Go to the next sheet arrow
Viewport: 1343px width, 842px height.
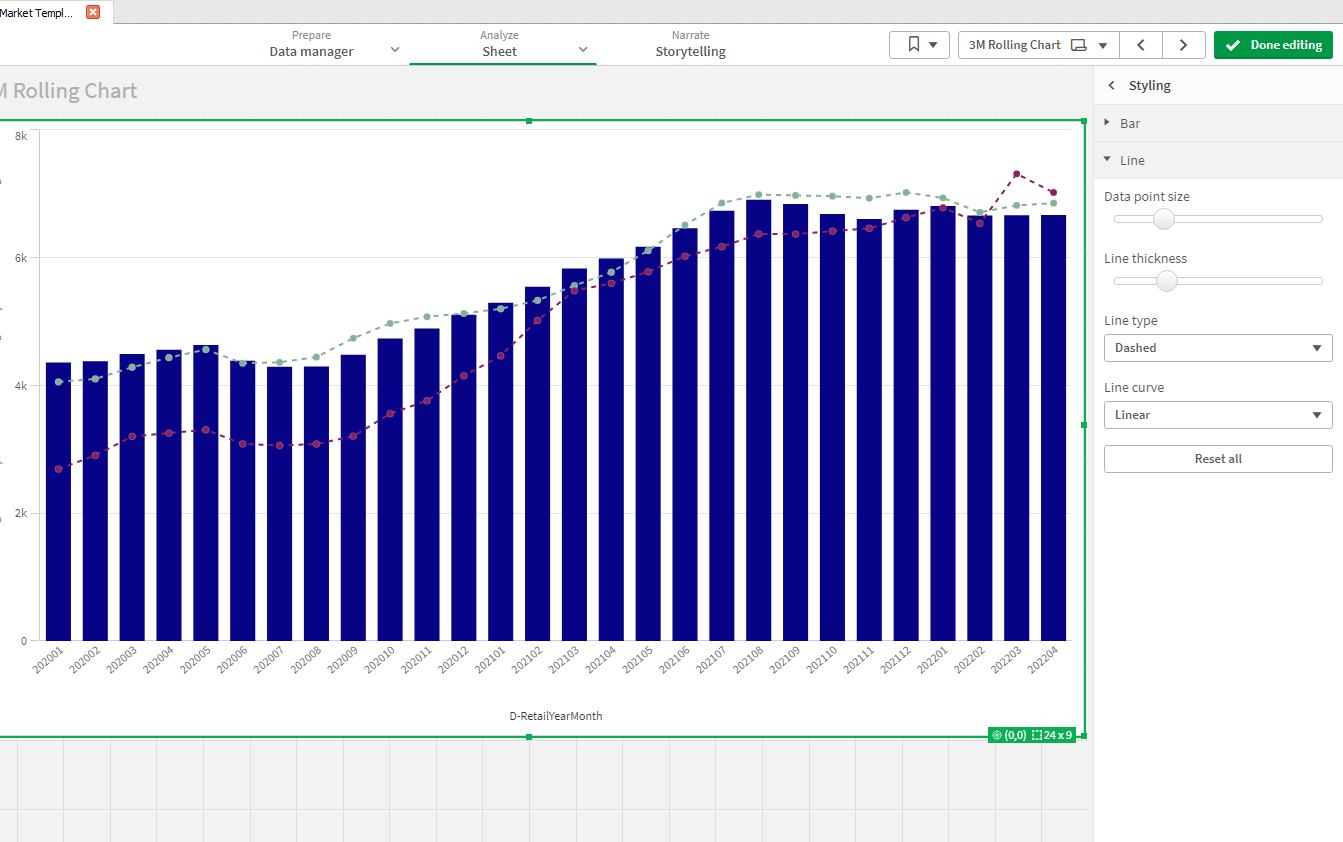point(1183,45)
